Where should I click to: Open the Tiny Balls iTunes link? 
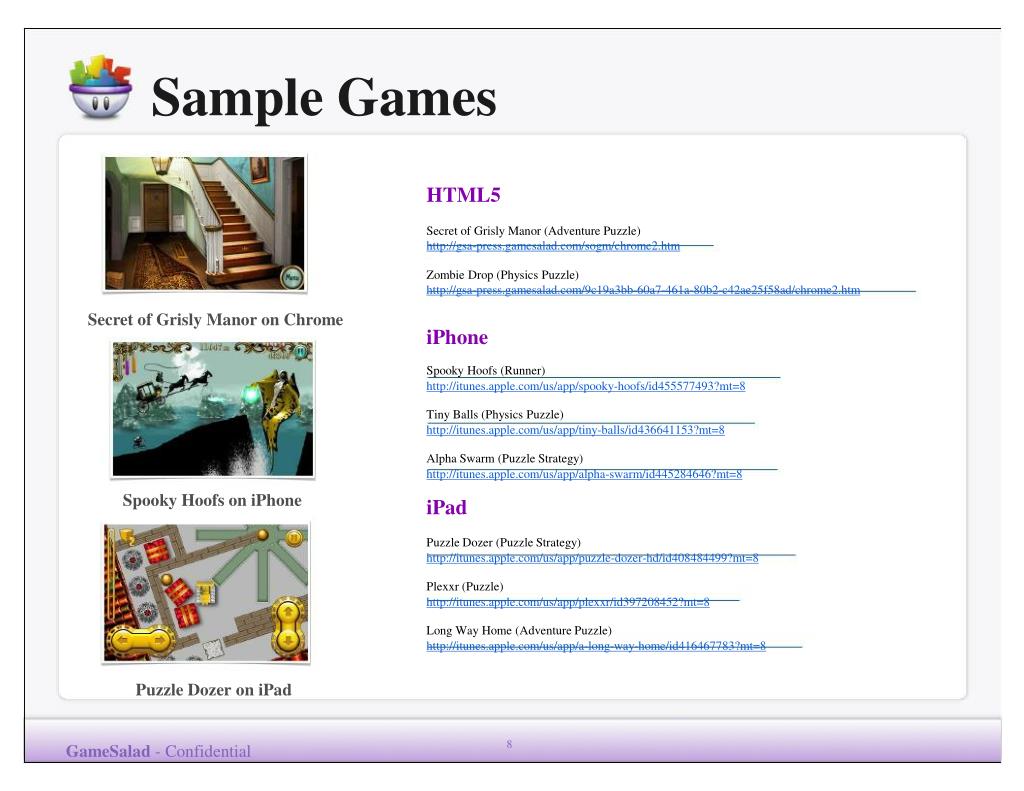tap(575, 430)
